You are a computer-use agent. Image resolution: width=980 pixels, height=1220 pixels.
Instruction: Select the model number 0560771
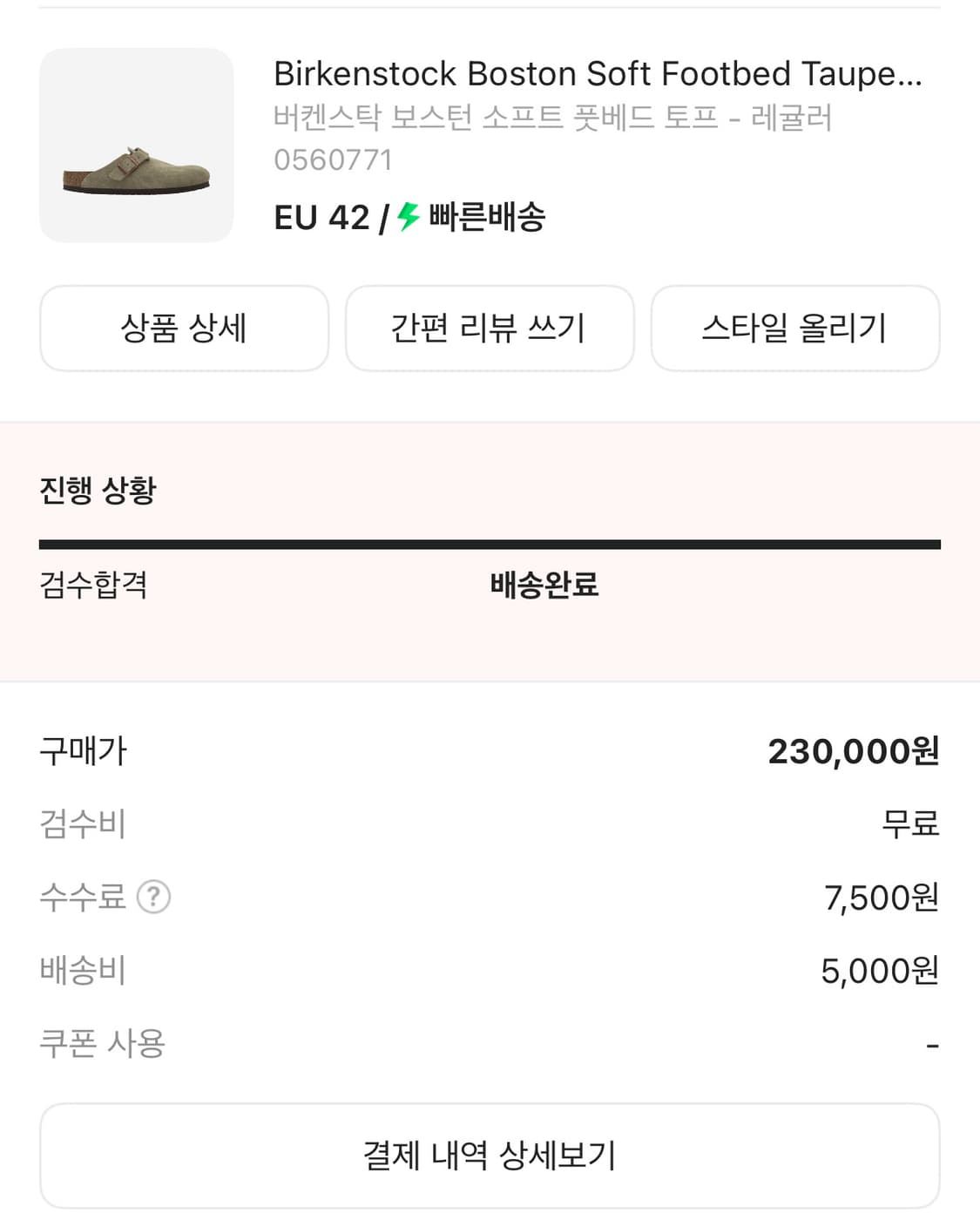click(333, 160)
